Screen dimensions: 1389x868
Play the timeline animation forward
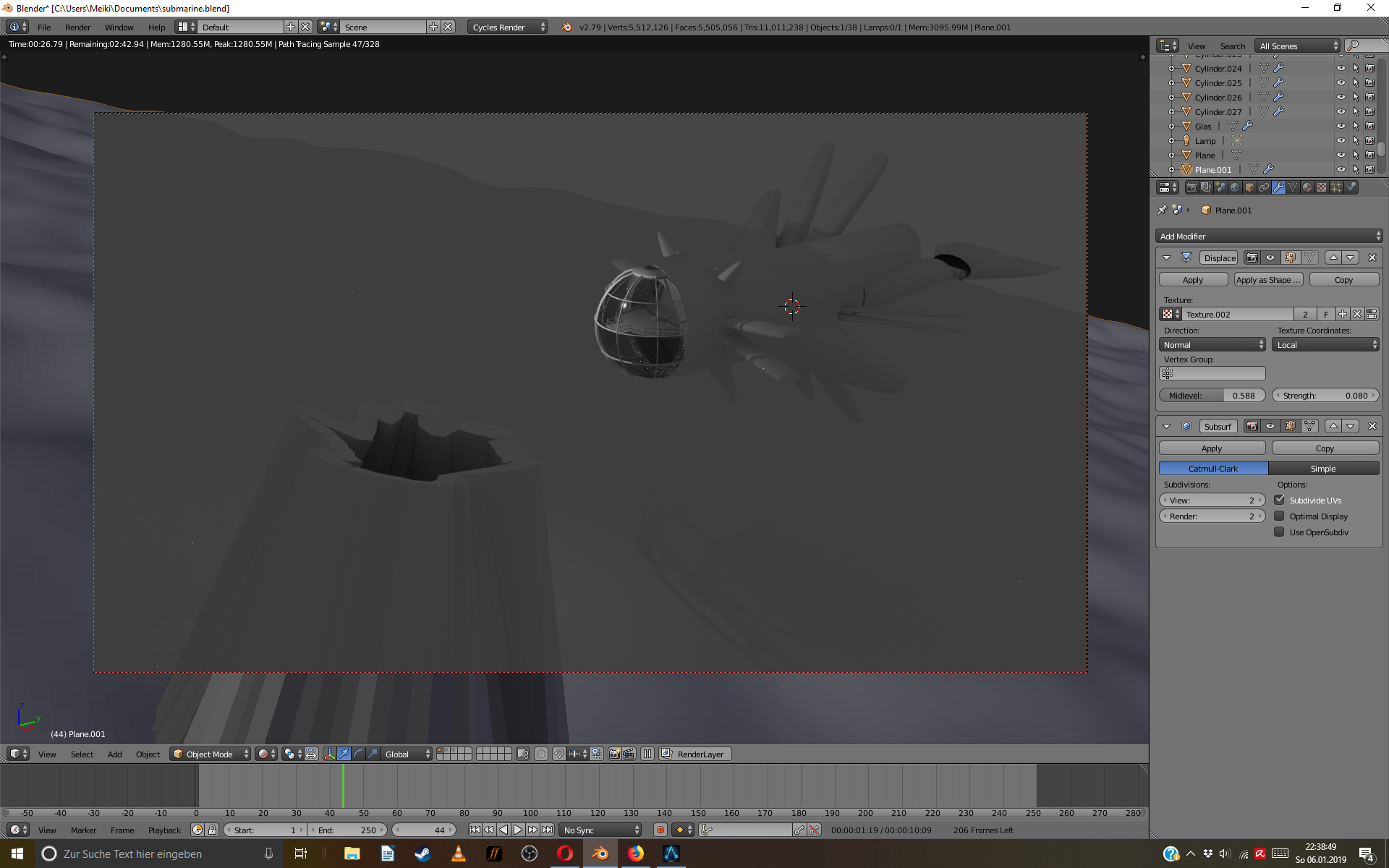(518, 830)
